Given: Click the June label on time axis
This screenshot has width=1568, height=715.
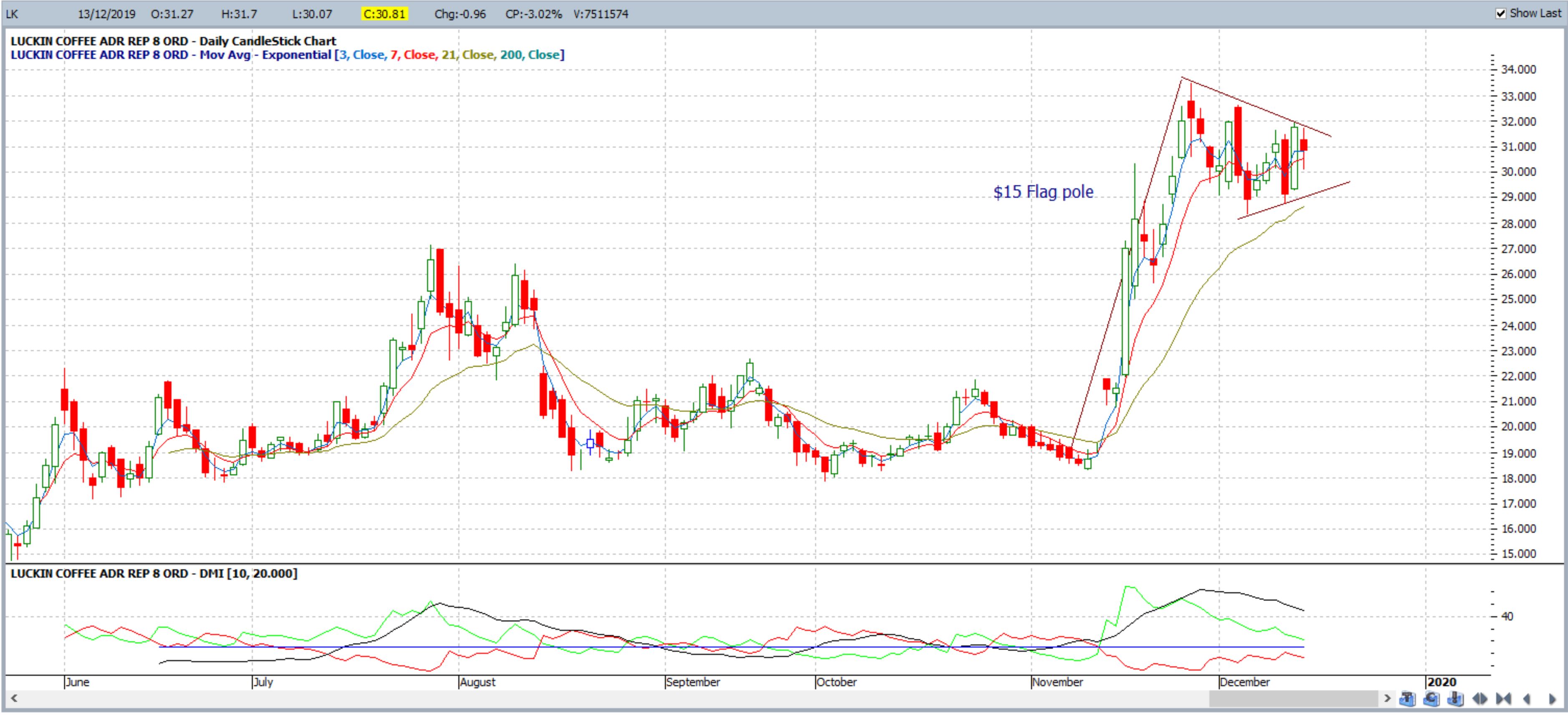Looking at the screenshot, I should coord(77,682).
